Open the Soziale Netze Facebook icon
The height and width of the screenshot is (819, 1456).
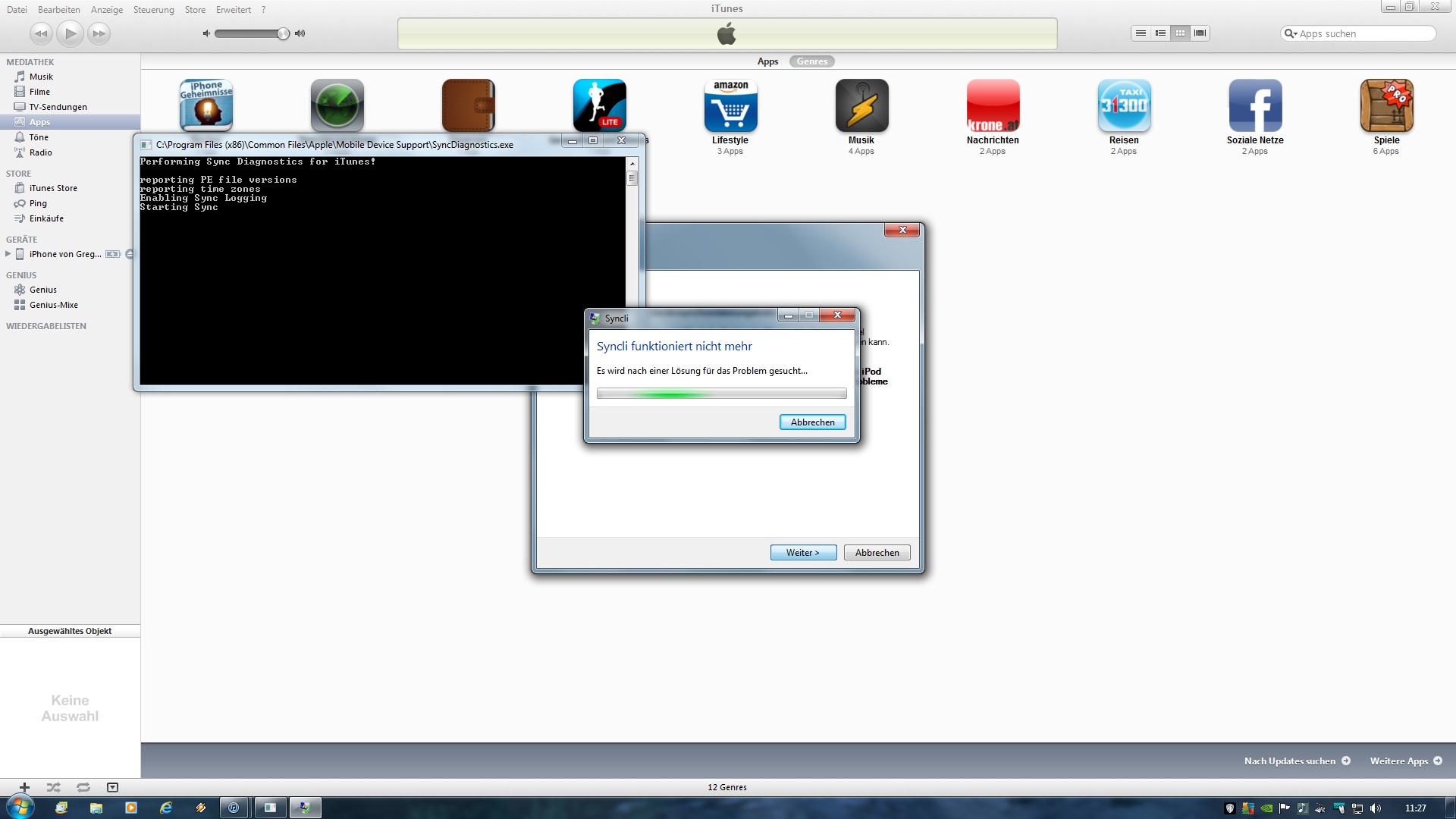[x=1256, y=105]
